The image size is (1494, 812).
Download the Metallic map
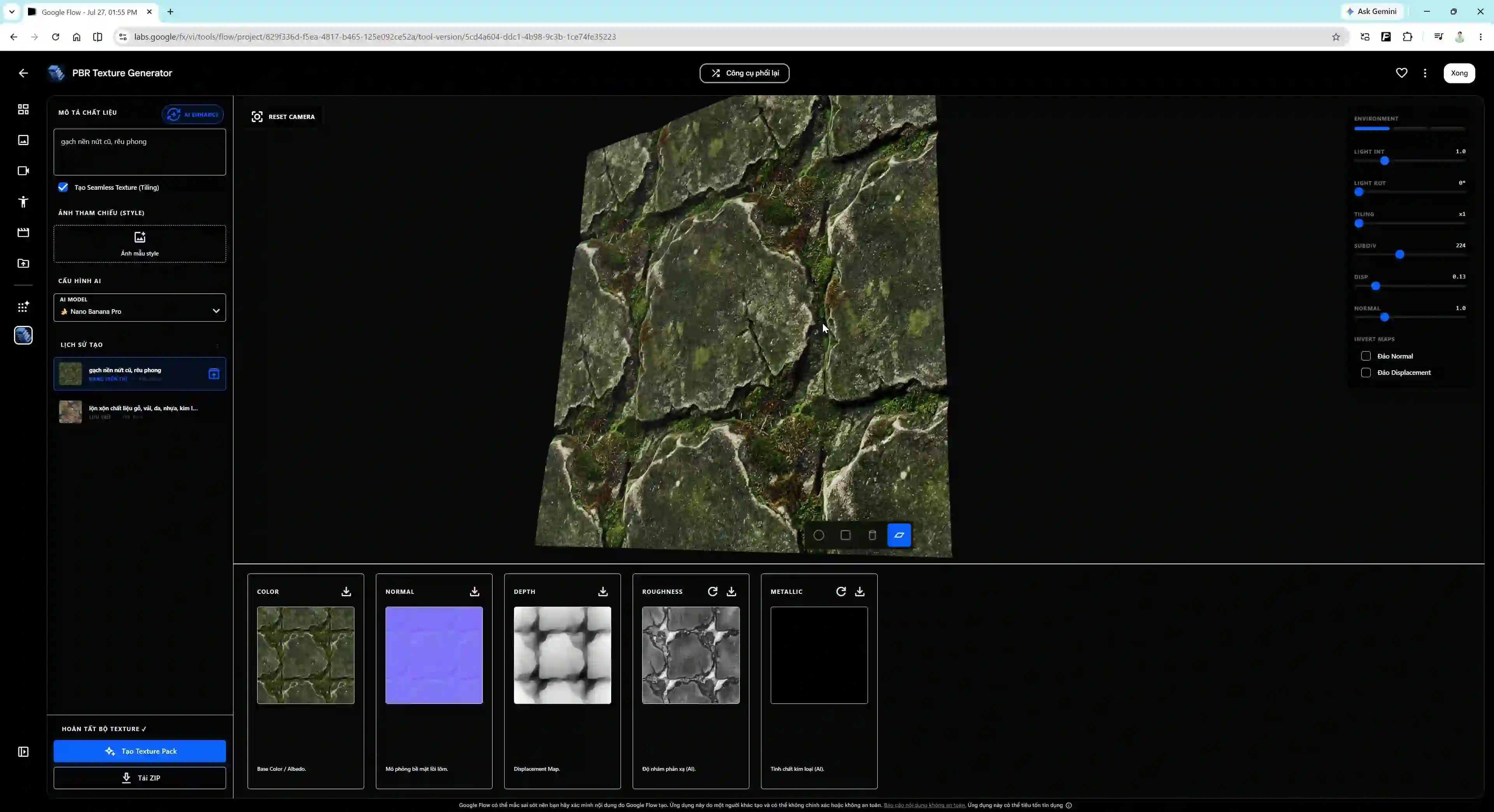(859, 591)
